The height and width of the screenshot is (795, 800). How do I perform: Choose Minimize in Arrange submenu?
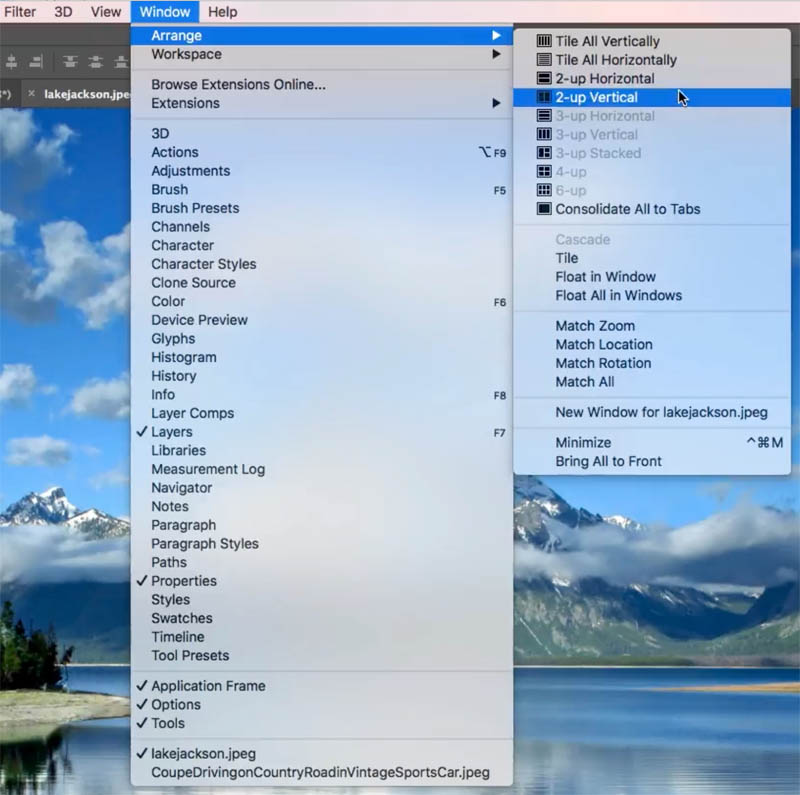pos(652,442)
